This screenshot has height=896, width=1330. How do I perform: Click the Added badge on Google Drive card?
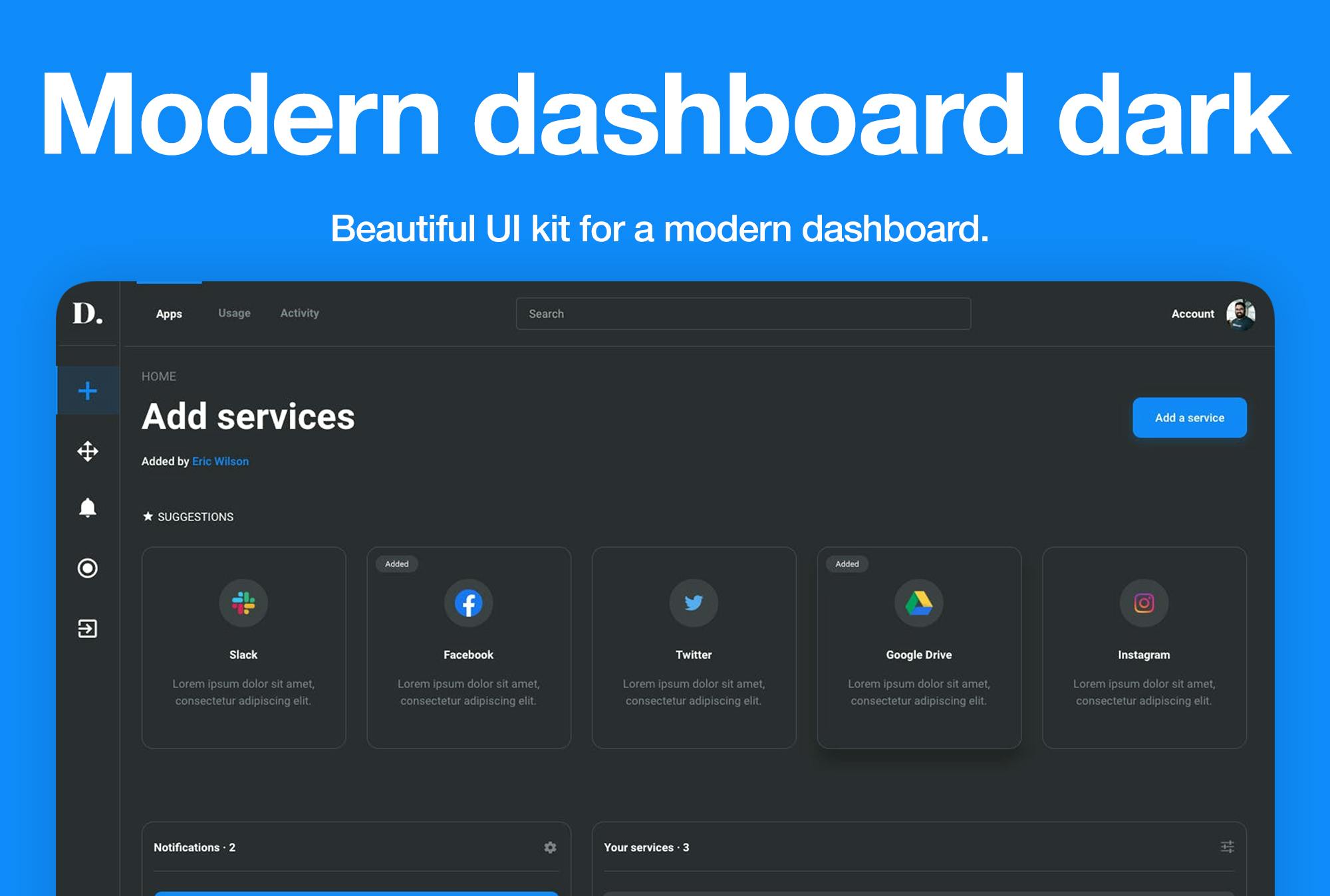point(847,564)
